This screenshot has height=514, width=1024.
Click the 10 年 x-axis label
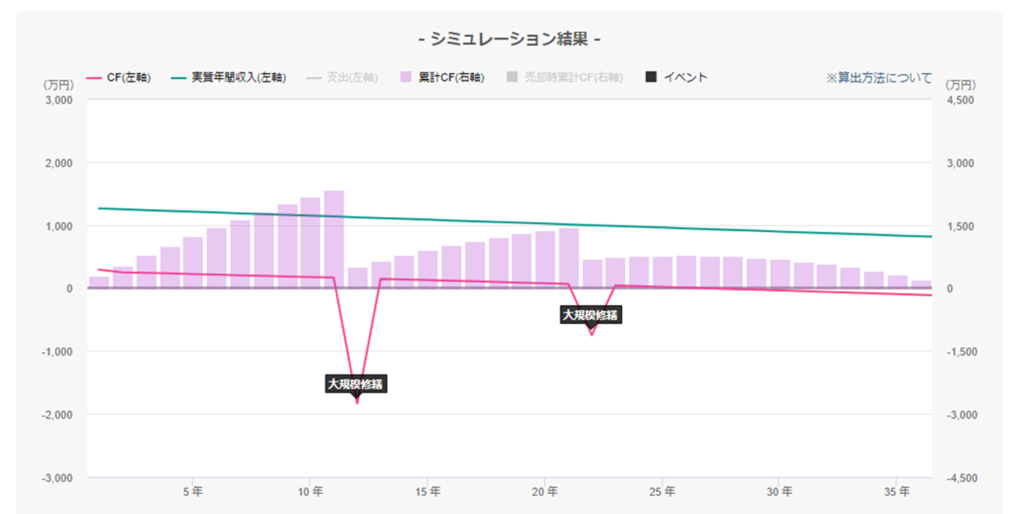pos(310,492)
